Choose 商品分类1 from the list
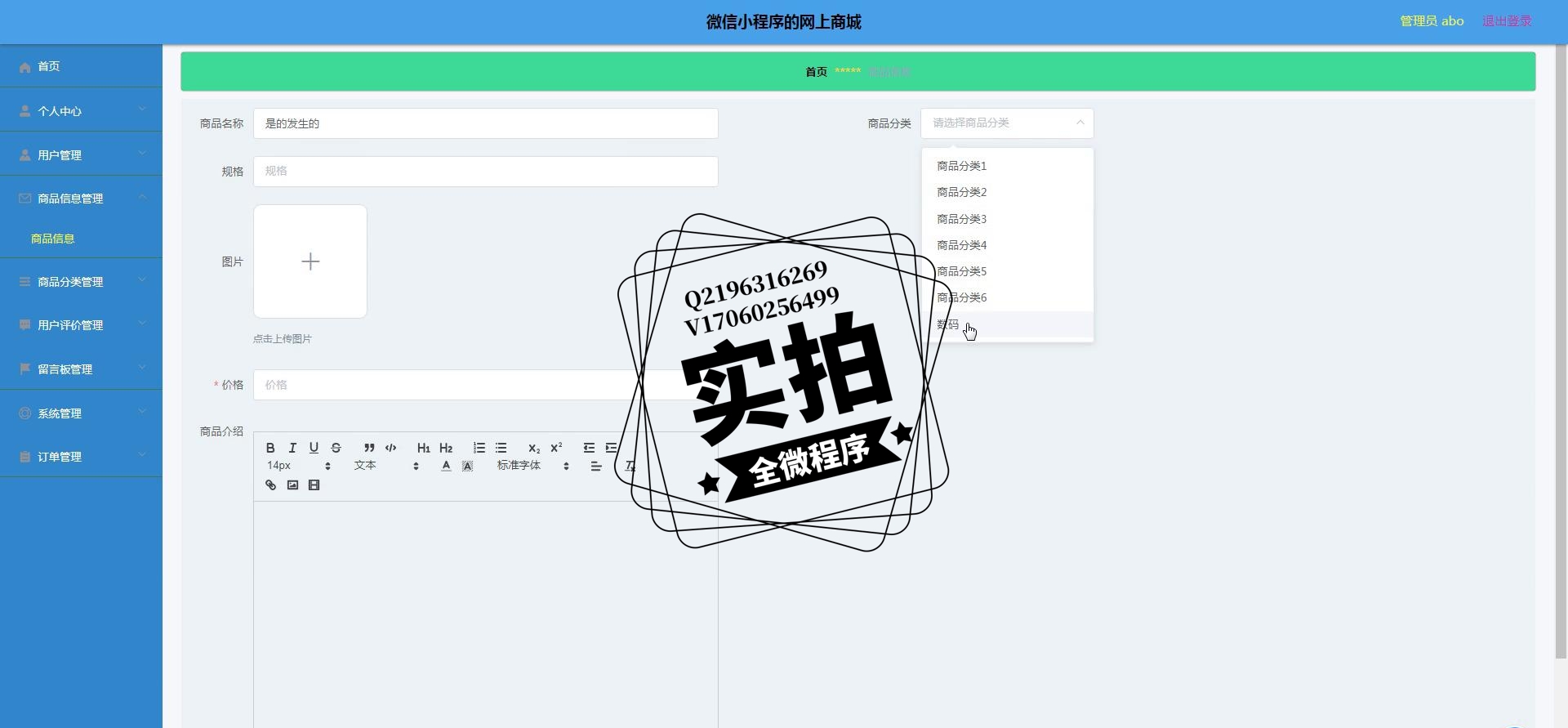The width and height of the screenshot is (1568, 728). [1007, 166]
